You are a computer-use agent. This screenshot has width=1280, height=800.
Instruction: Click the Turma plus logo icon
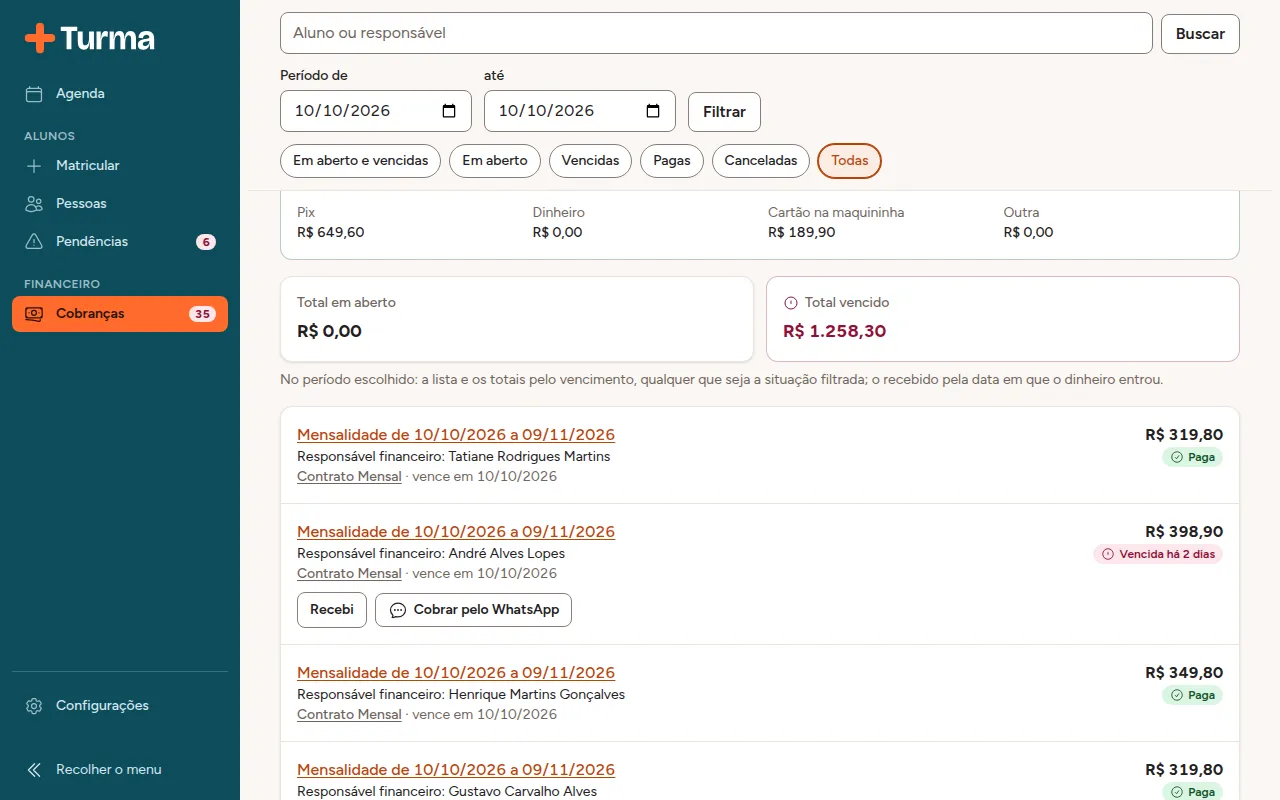(40, 38)
